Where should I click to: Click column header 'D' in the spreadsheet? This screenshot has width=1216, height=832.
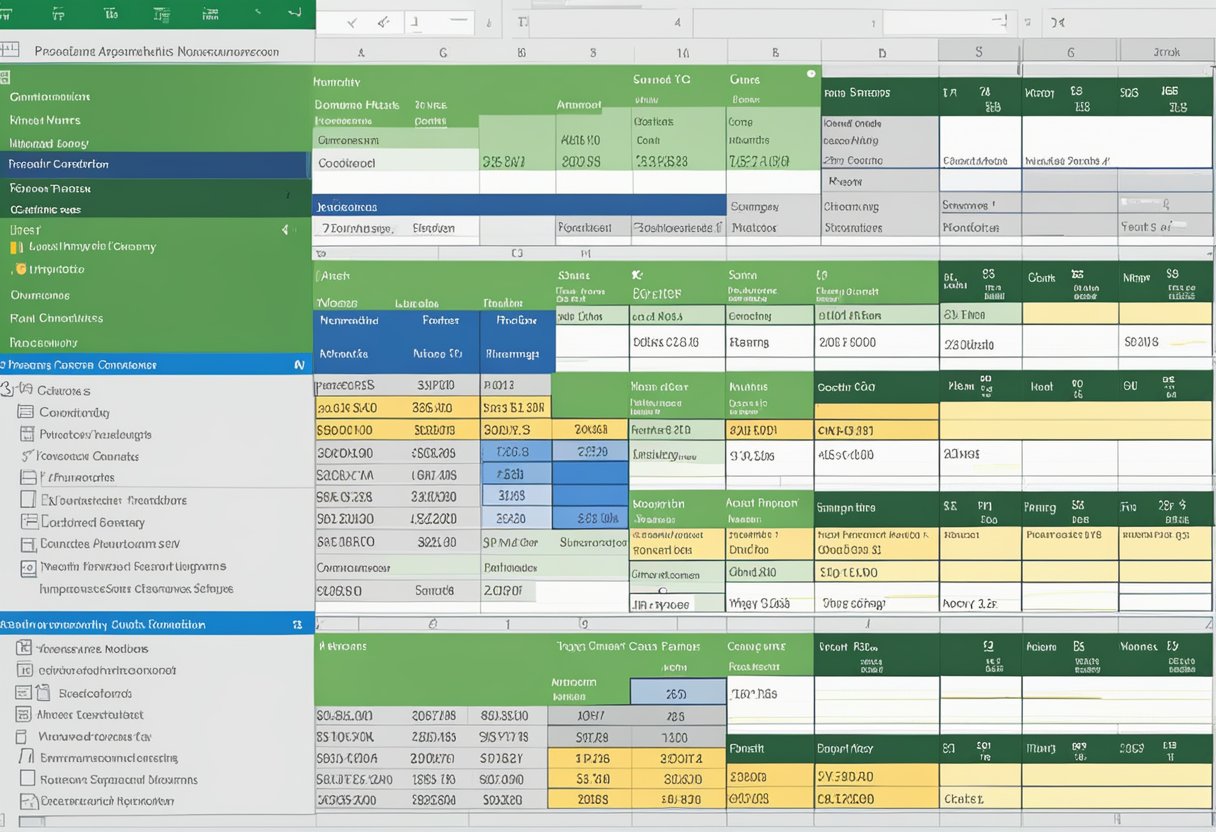pyautogui.click(x=881, y=52)
